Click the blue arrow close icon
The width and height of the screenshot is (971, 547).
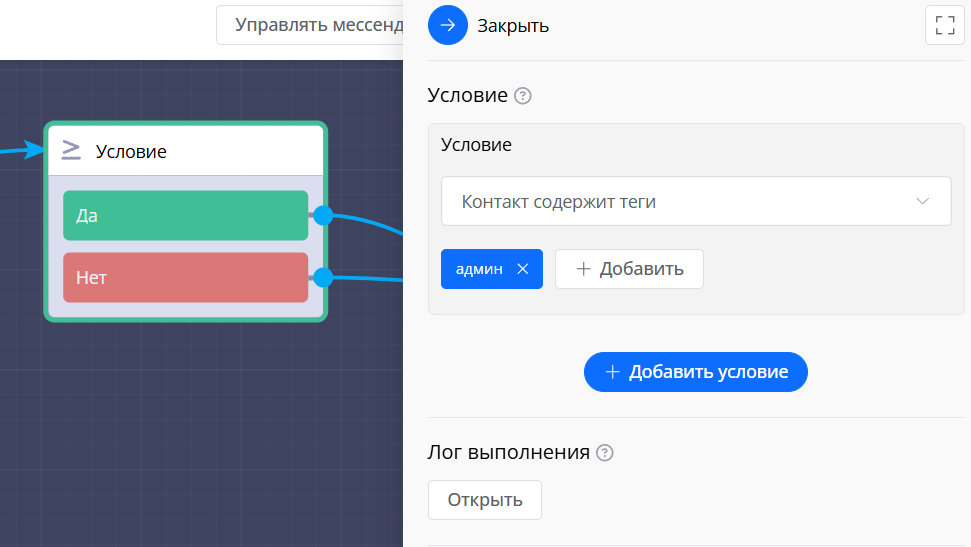447,25
